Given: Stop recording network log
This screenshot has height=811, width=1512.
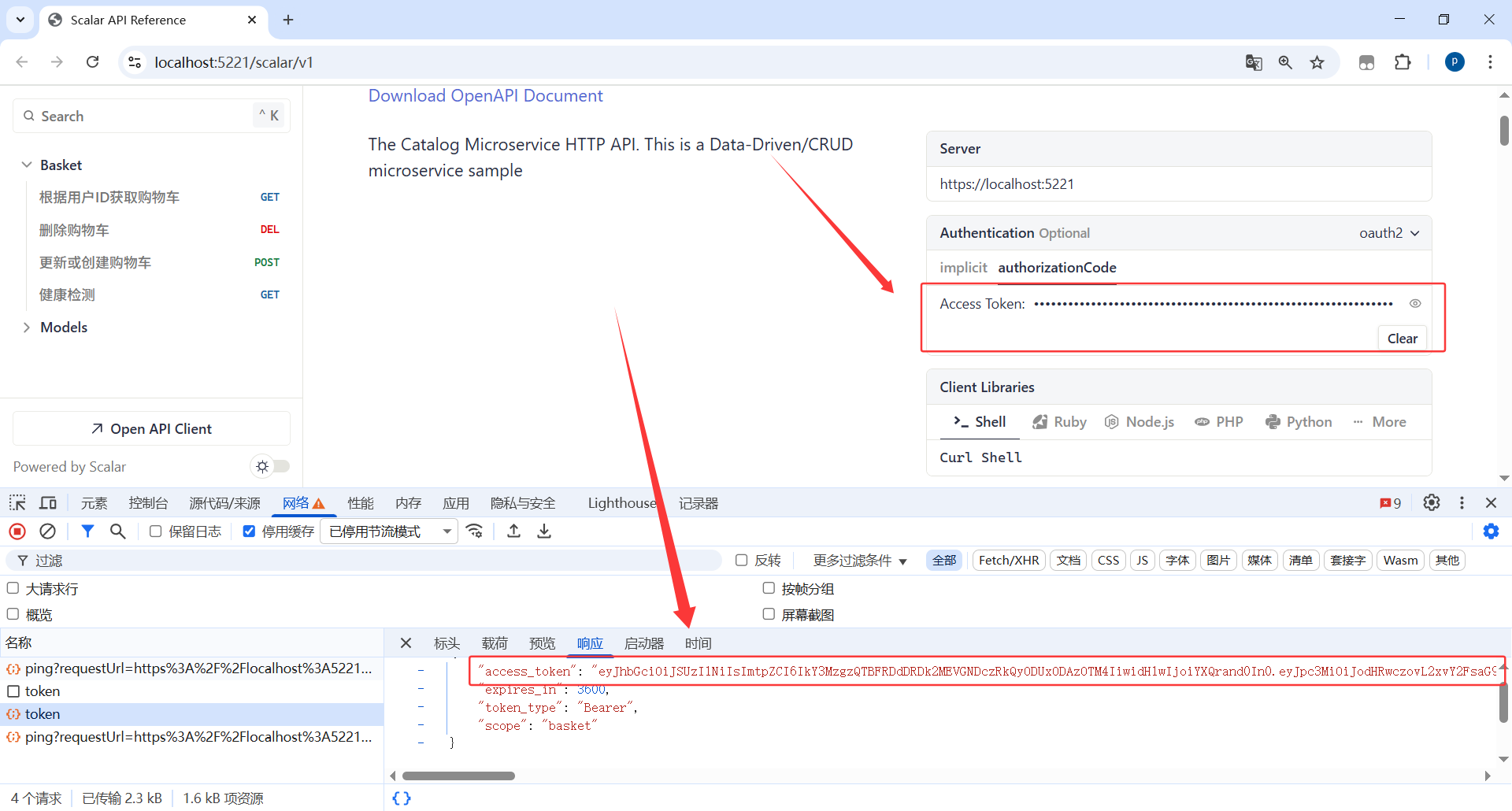Looking at the screenshot, I should tap(17, 531).
